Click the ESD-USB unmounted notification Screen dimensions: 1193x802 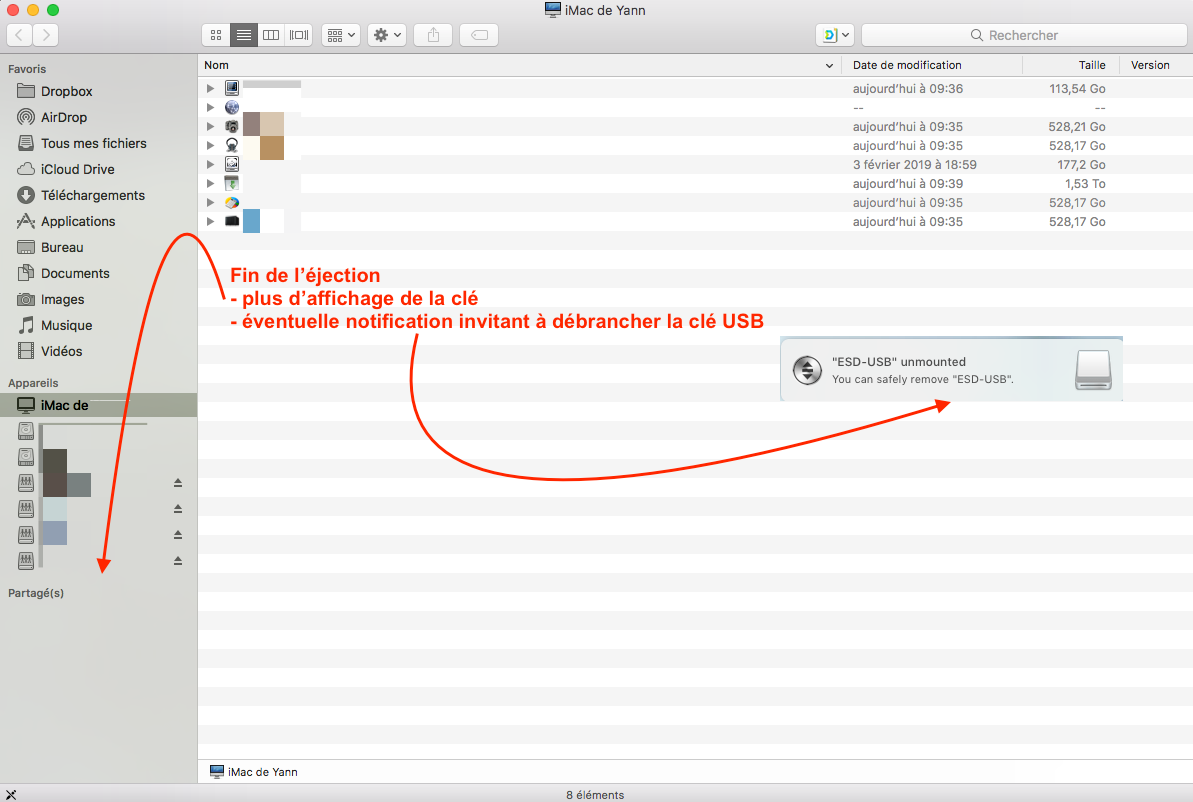[x=950, y=370]
